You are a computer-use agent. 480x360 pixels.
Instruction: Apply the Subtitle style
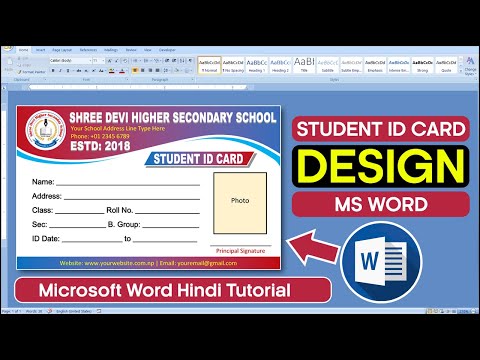tap(328, 65)
